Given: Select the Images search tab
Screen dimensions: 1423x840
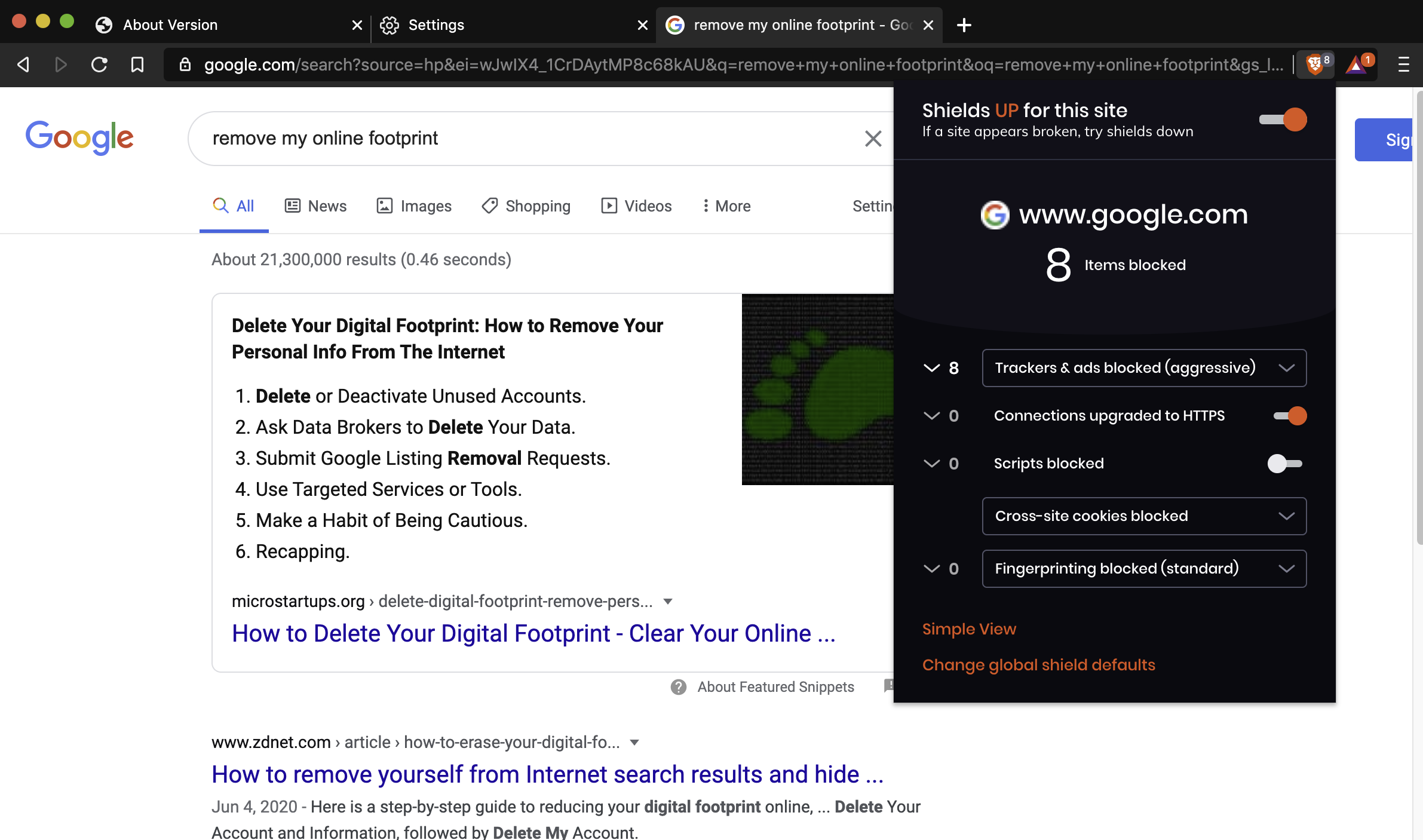Looking at the screenshot, I should (414, 207).
